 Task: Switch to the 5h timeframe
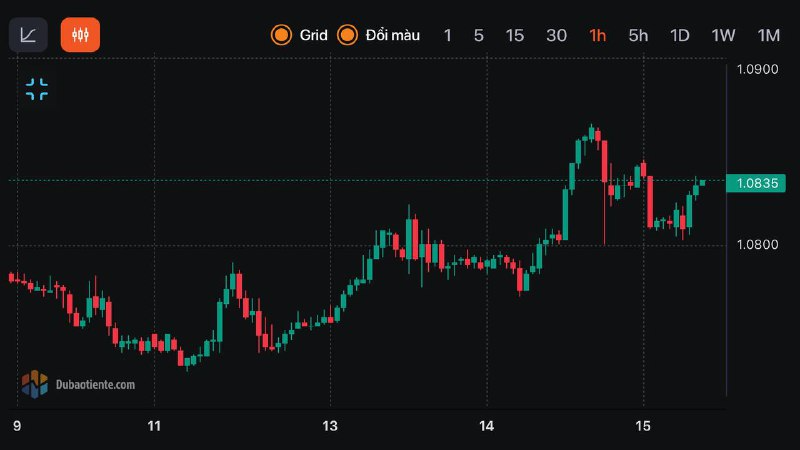pos(638,35)
